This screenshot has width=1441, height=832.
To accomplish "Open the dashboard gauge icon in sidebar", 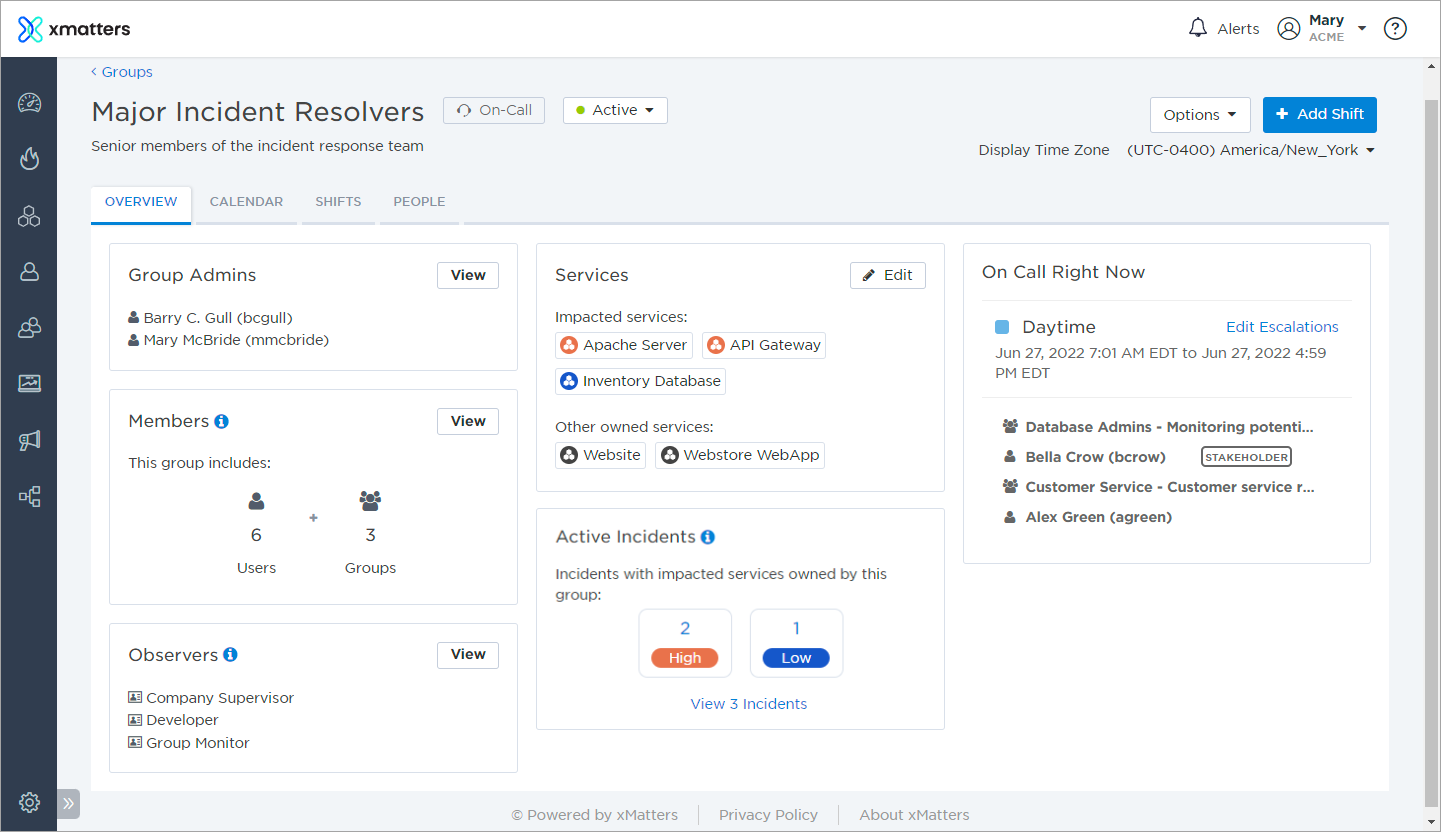I will (x=29, y=103).
